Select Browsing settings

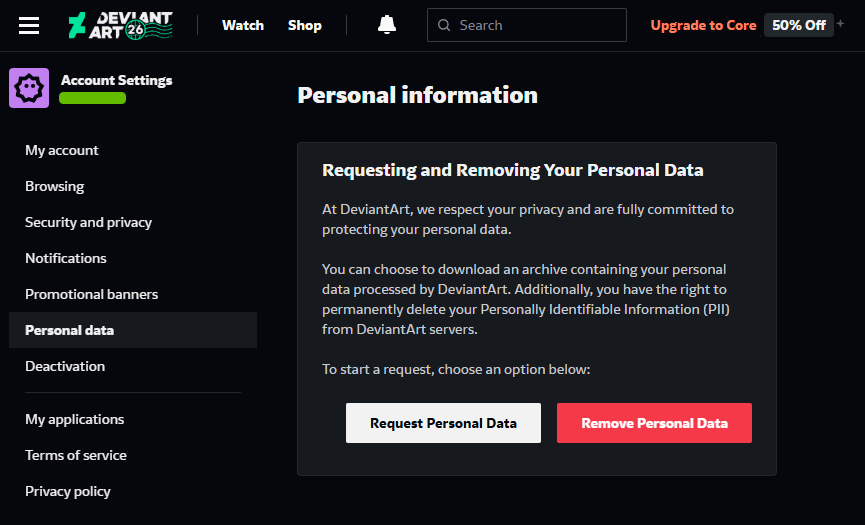point(55,186)
